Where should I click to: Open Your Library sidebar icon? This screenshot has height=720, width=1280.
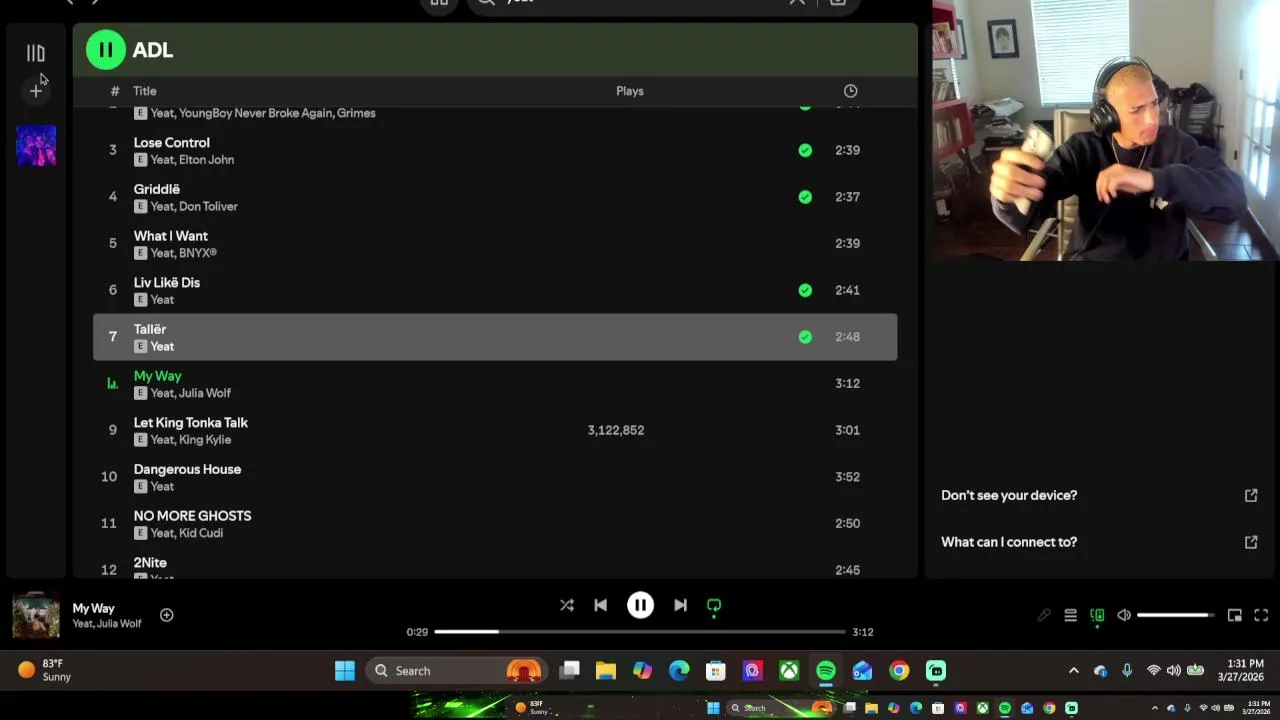click(36, 54)
